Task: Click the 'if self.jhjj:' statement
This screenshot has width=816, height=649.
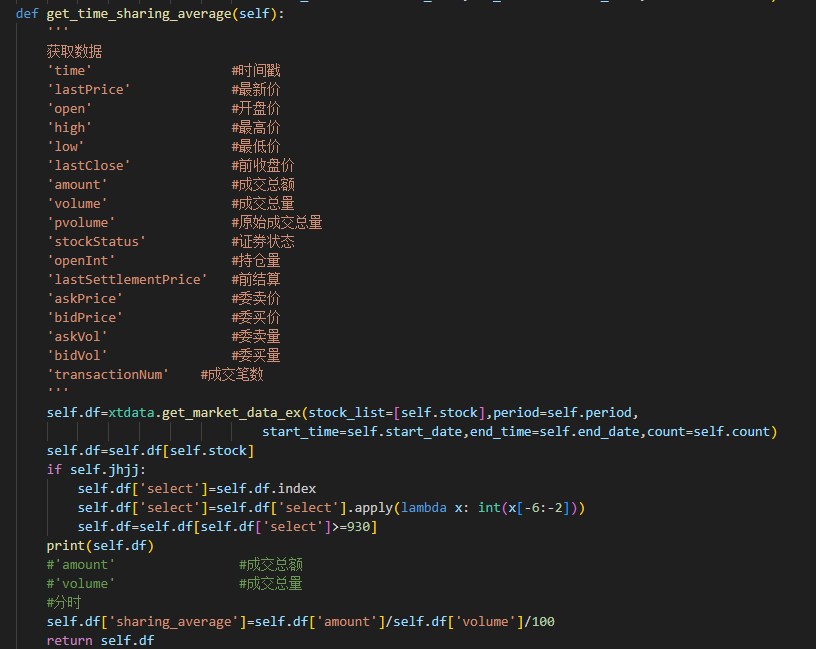Action: click(96, 469)
